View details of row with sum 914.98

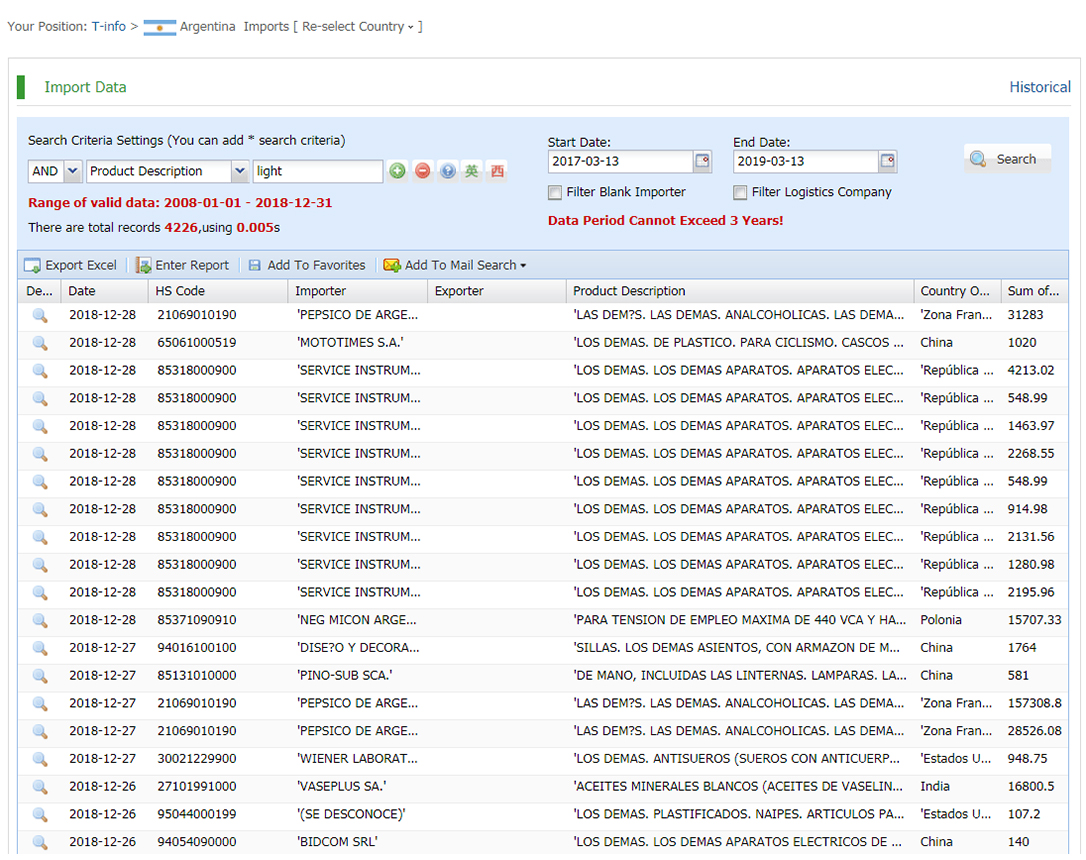(40, 509)
